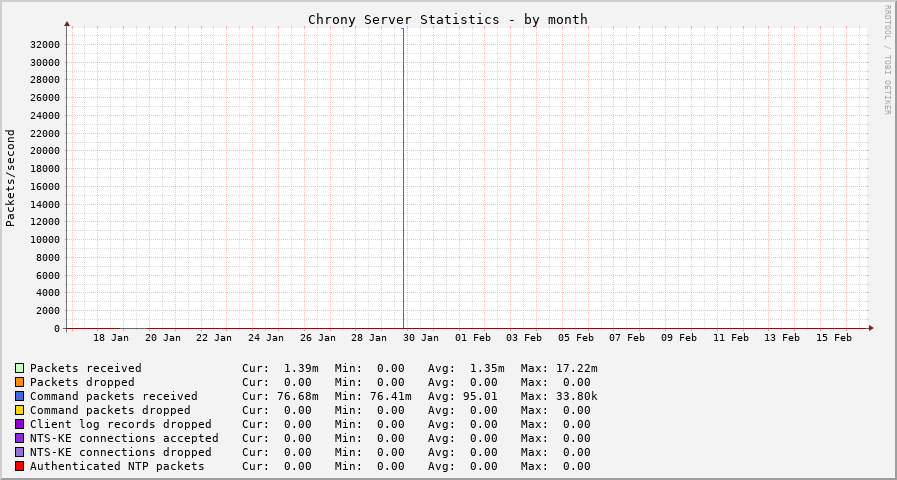
Task: Click the yellow Command packets dropped swatch
Action: coord(19,410)
